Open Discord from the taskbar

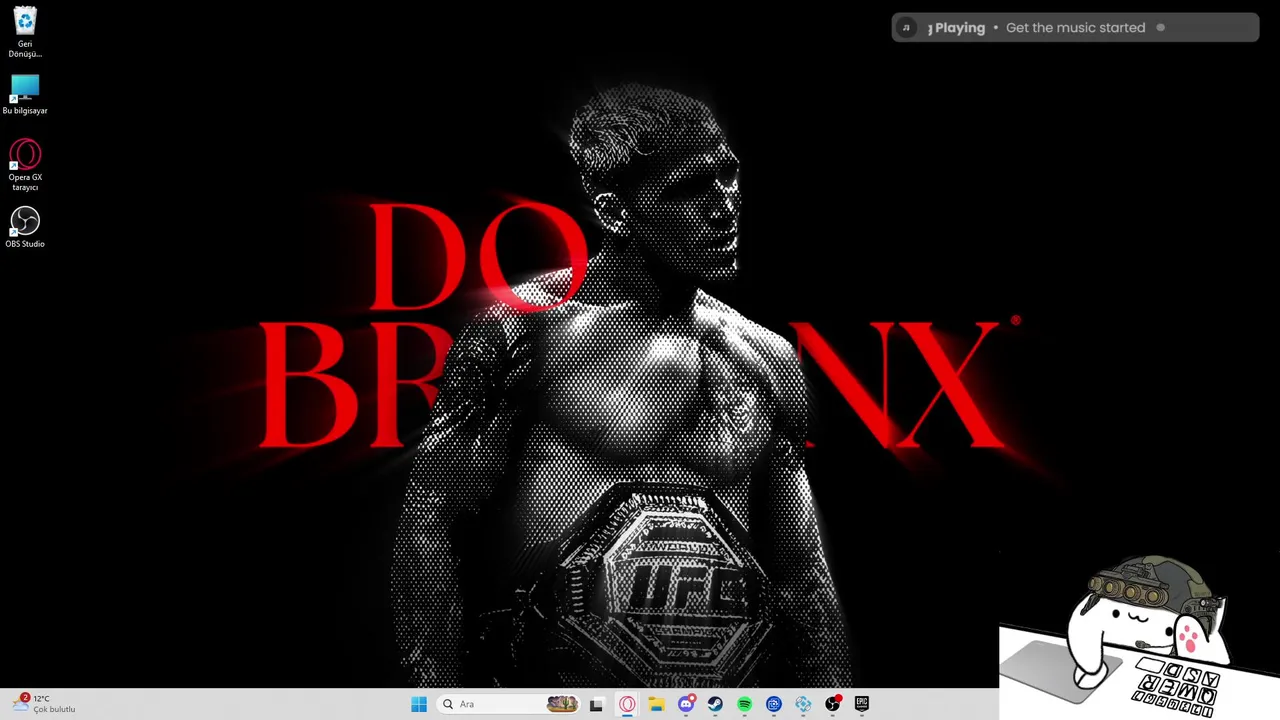(x=686, y=704)
